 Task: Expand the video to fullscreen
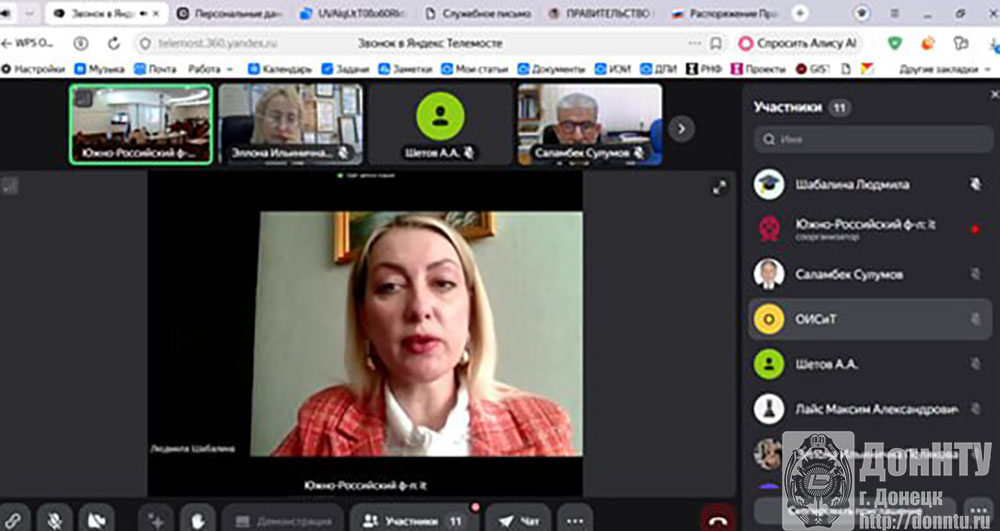coord(719,187)
